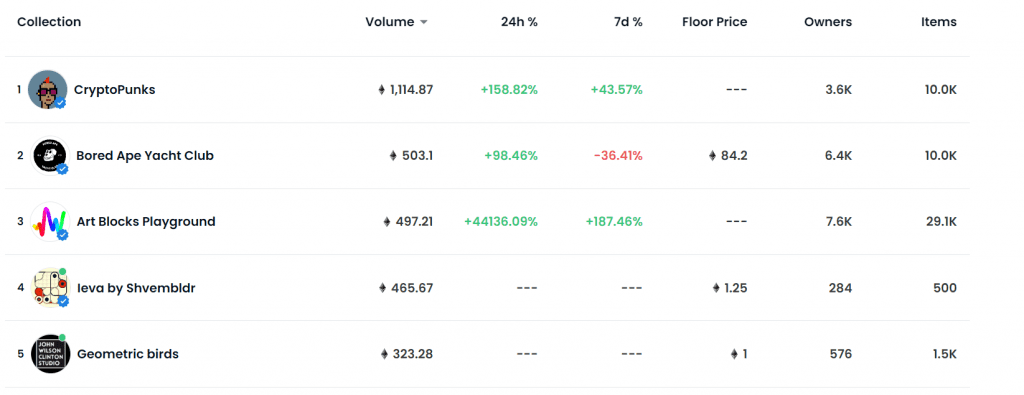Select the 1,114.87 volume value
1024x395 pixels.
pos(411,89)
